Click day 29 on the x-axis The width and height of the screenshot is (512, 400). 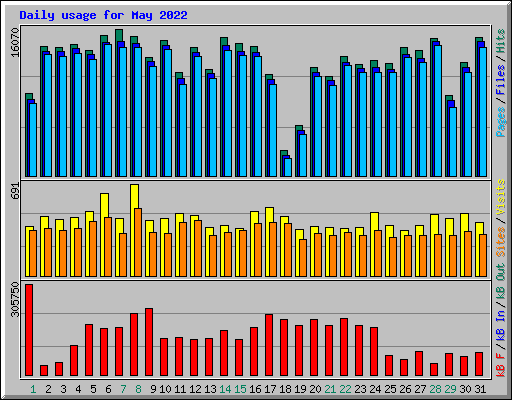point(450,389)
